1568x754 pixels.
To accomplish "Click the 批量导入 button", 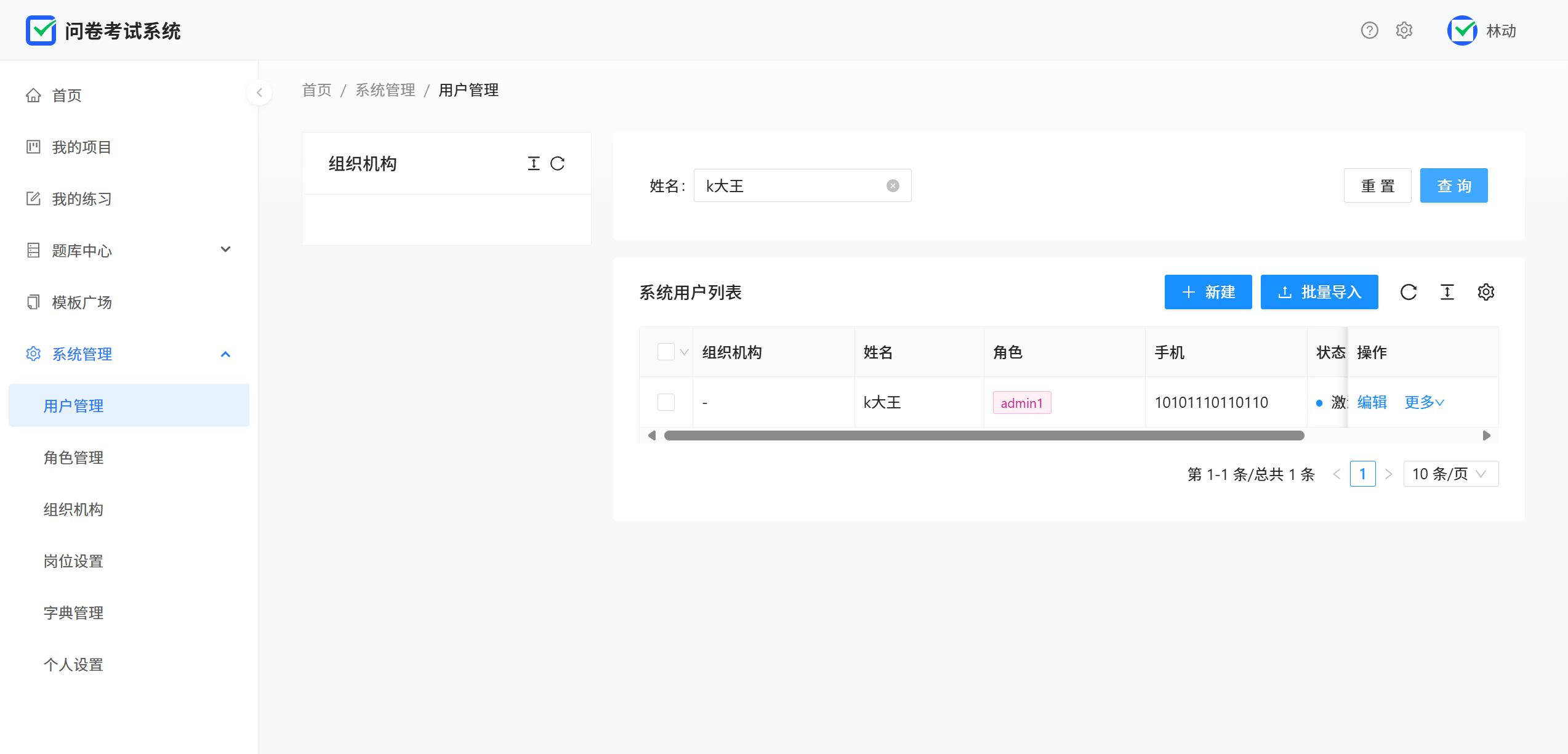I will click(1319, 292).
